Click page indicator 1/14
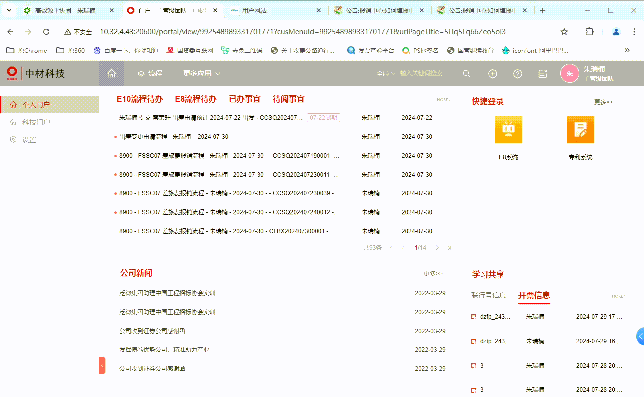Image resolution: width=644 pixels, height=397 pixels. pos(420,248)
